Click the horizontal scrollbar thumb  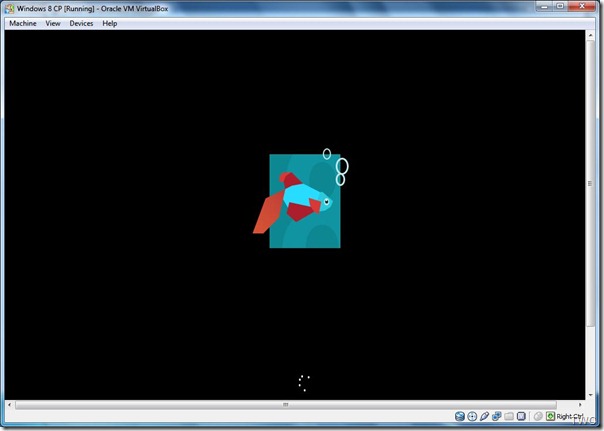coord(285,404)
